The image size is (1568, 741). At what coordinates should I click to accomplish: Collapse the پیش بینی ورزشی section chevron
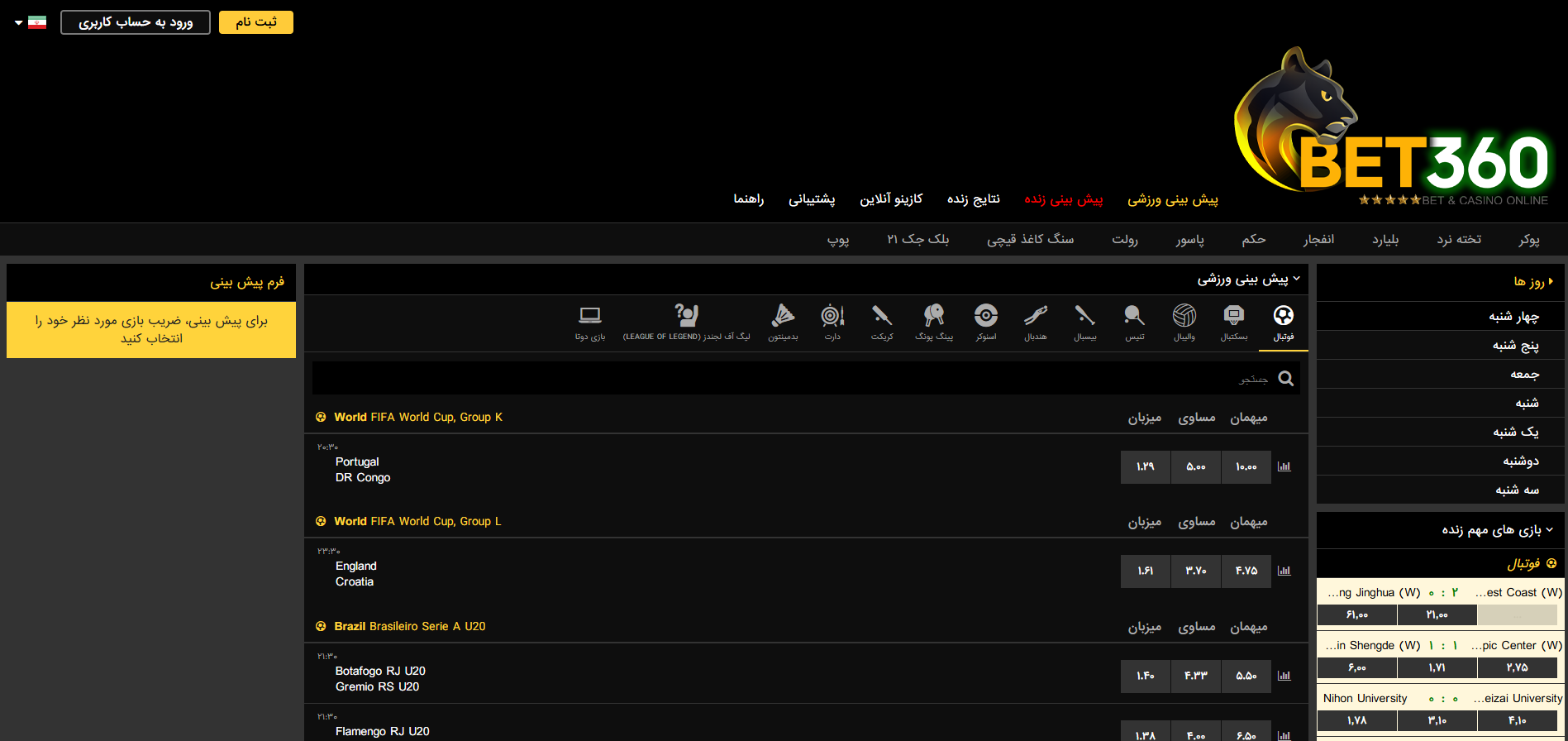coord(1297,279)
